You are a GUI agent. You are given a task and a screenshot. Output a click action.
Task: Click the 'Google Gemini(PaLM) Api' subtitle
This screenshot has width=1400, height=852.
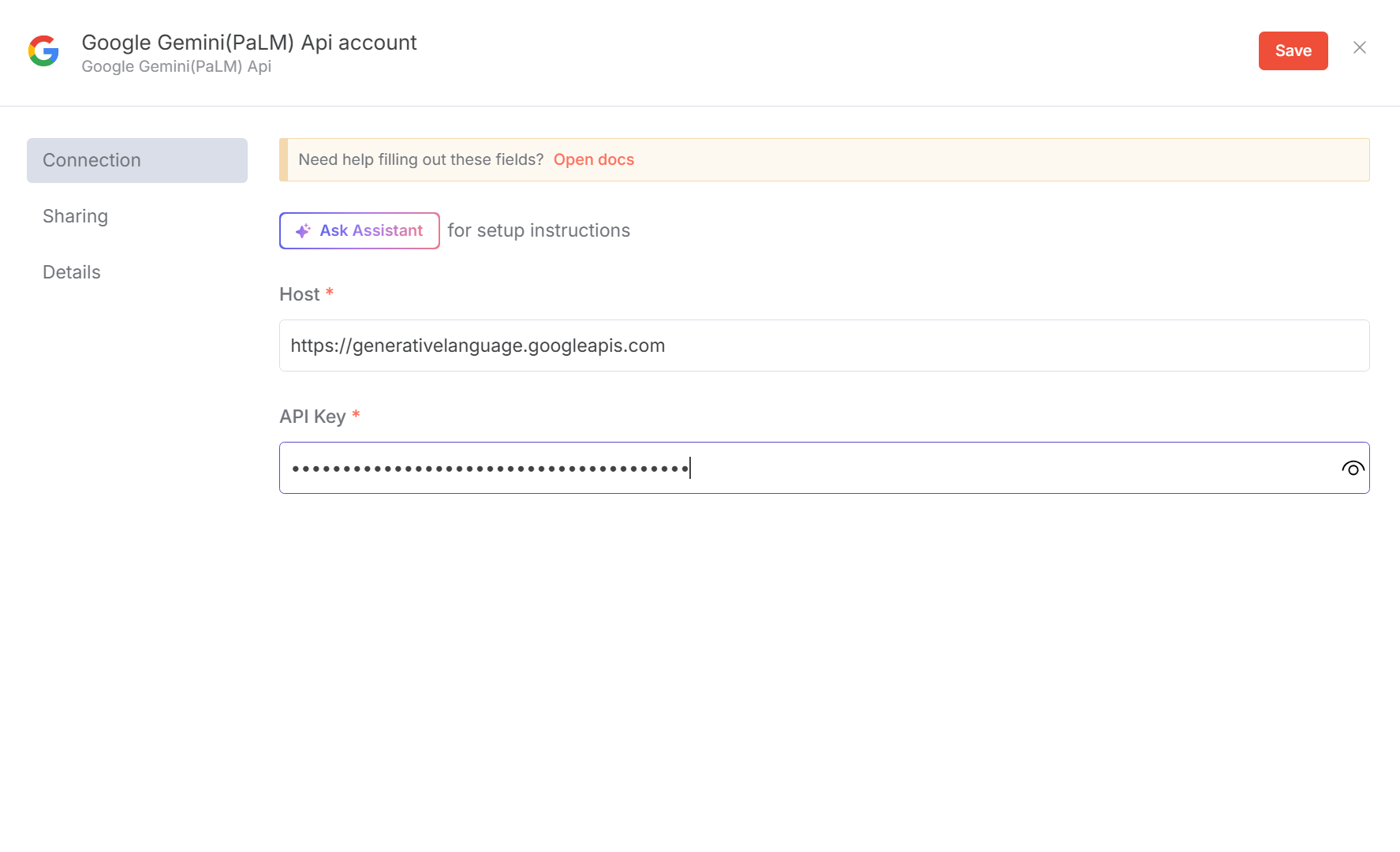pos(177,67)
